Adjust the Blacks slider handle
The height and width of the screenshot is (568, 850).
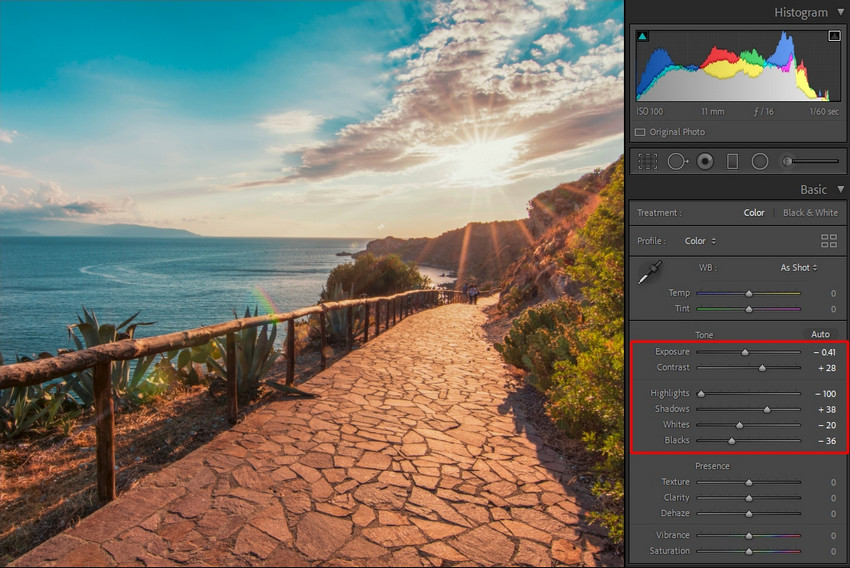pyautogui.click(x=732, y=441)
